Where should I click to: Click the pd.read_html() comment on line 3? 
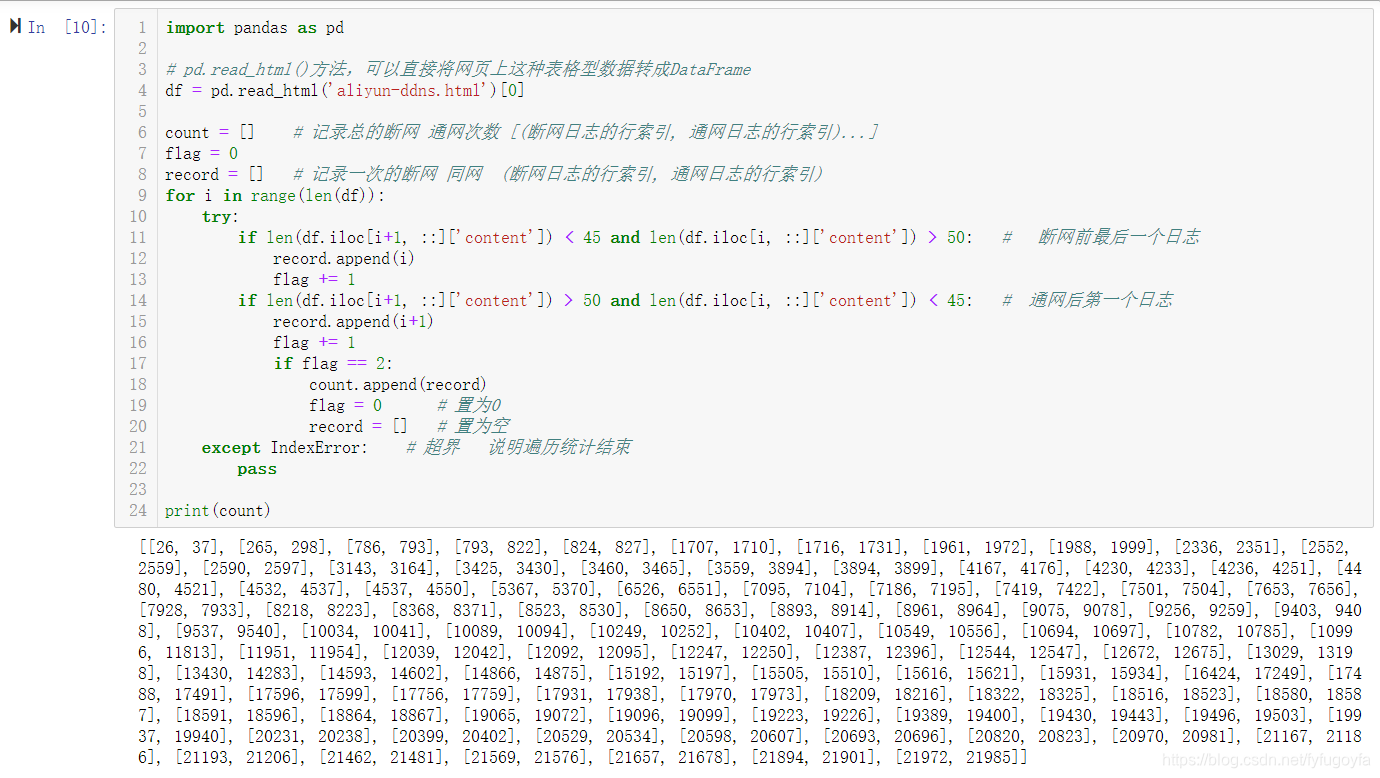coord(458,69)
